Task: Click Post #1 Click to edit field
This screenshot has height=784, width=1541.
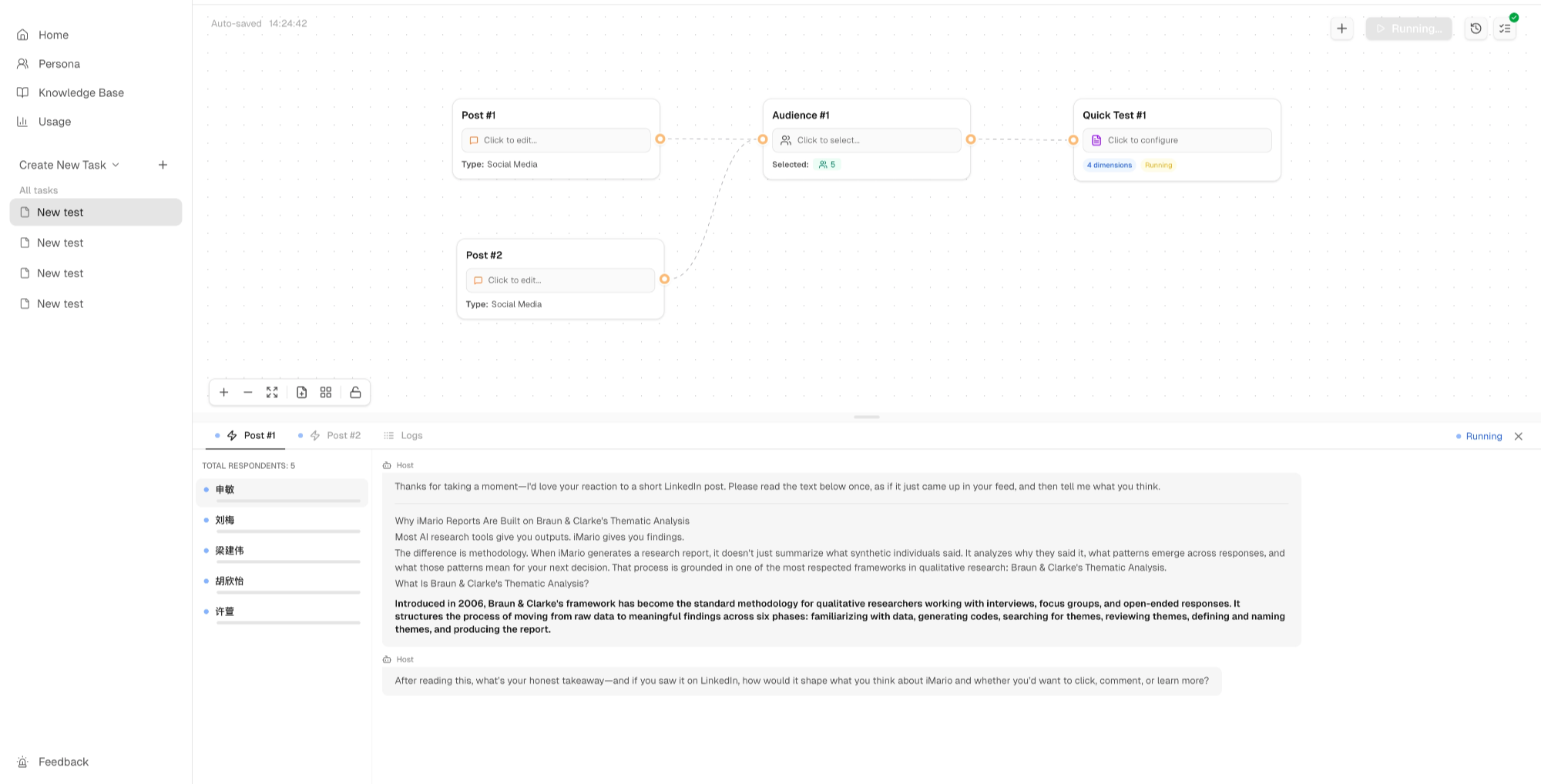Action: pyautogui.click(x=556, y=140)
